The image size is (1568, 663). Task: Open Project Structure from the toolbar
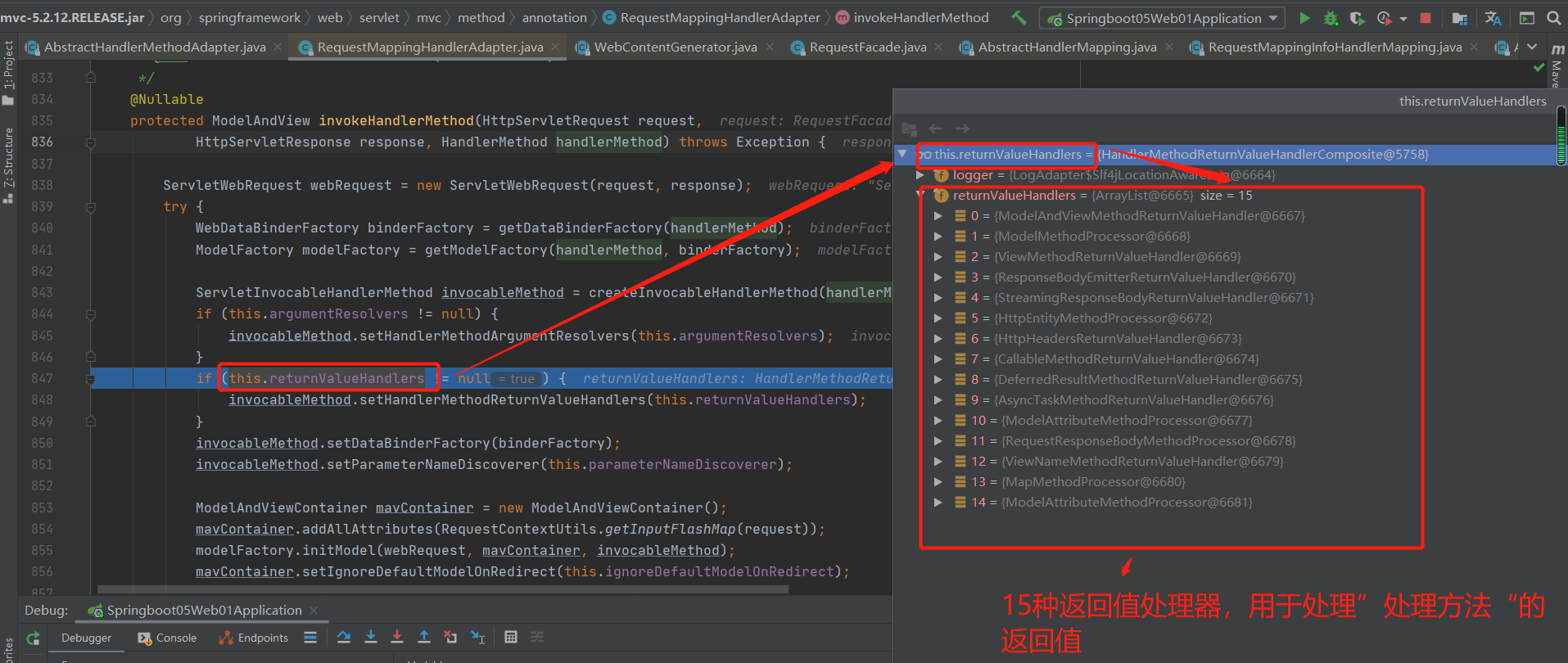(1459, 17)
